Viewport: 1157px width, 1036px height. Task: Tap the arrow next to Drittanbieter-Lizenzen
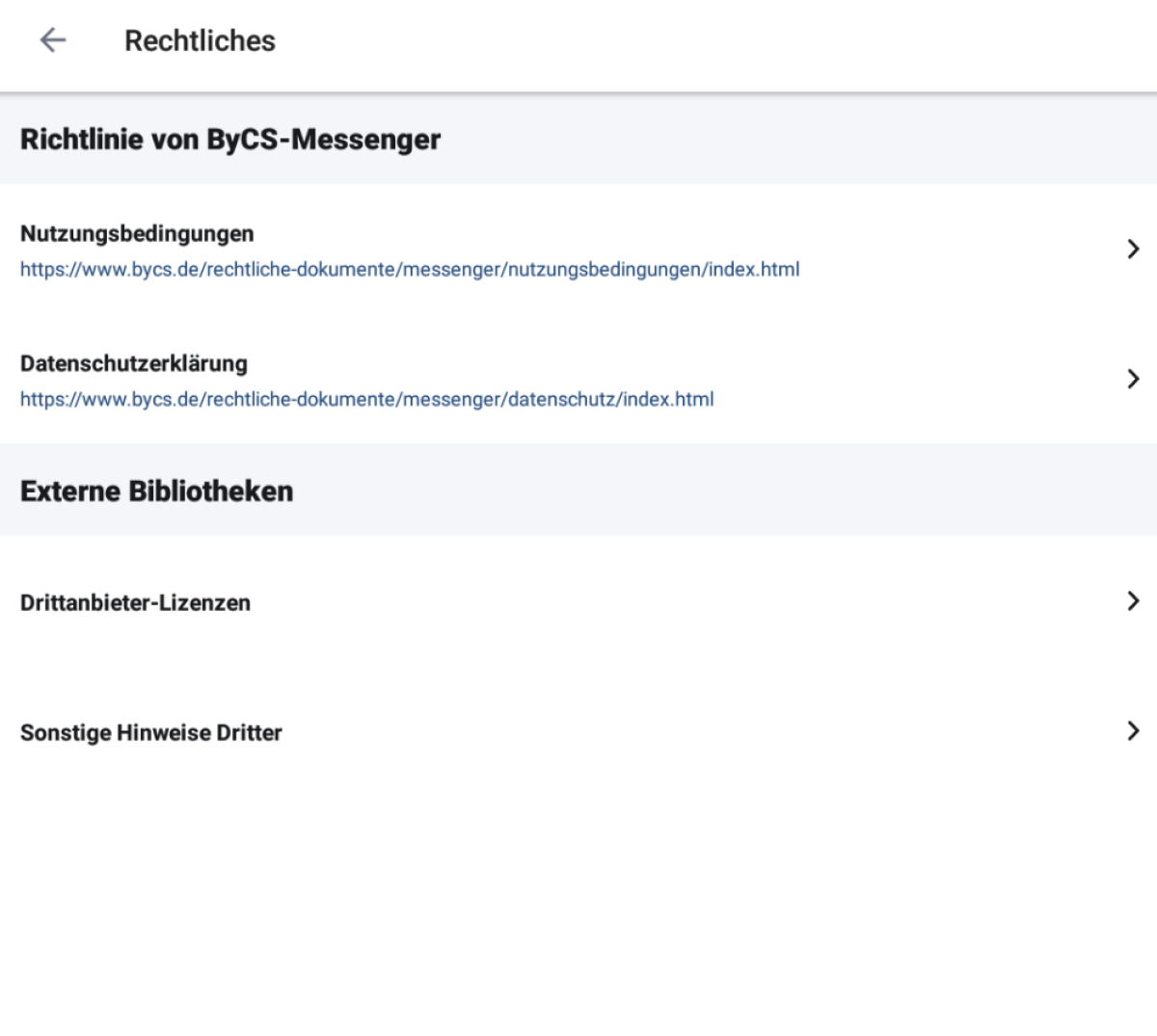tap(1133, 601)
